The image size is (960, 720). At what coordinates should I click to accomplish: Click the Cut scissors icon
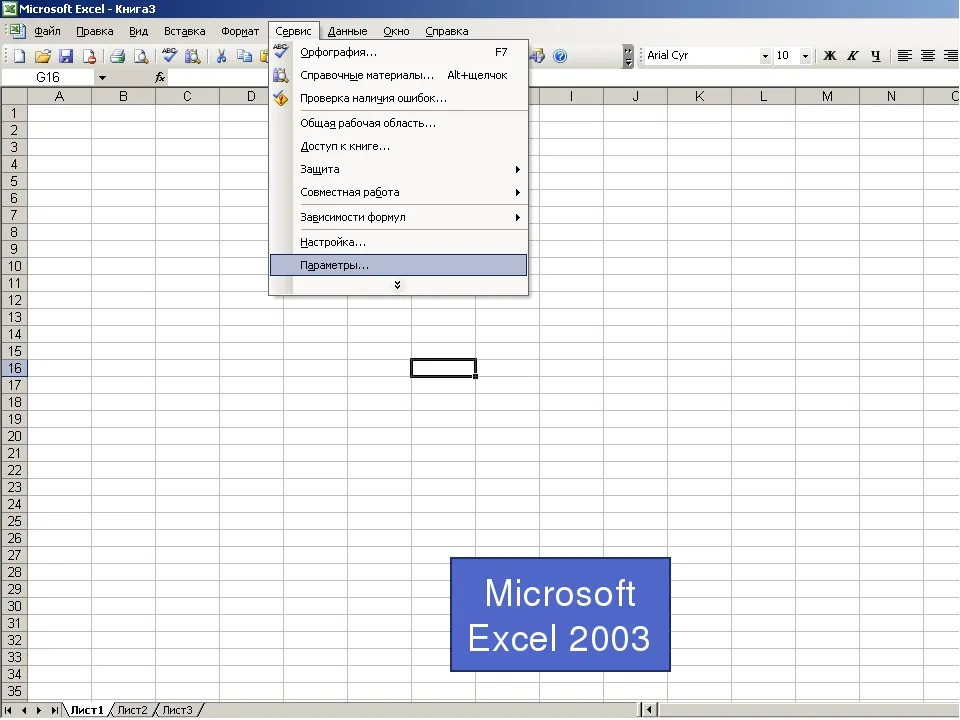click(221, 56)
